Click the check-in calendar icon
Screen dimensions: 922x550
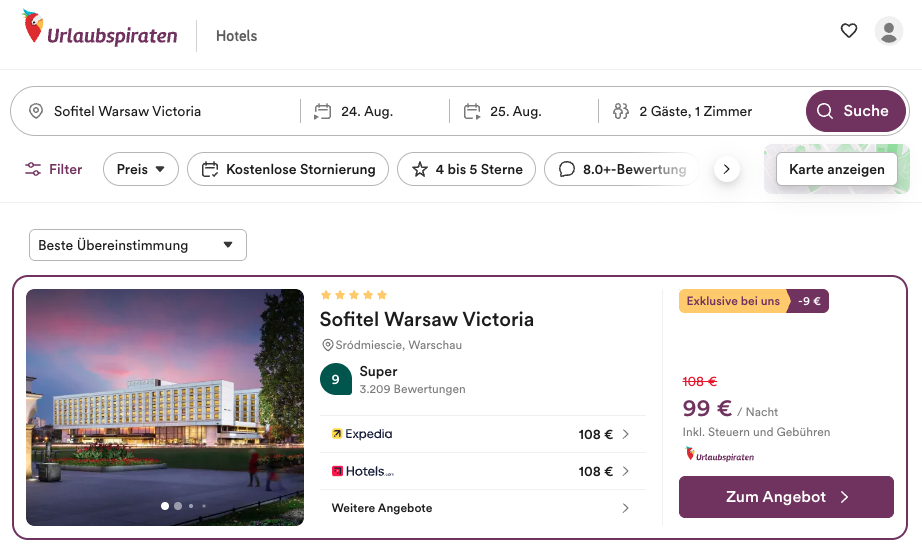[322, 111]
